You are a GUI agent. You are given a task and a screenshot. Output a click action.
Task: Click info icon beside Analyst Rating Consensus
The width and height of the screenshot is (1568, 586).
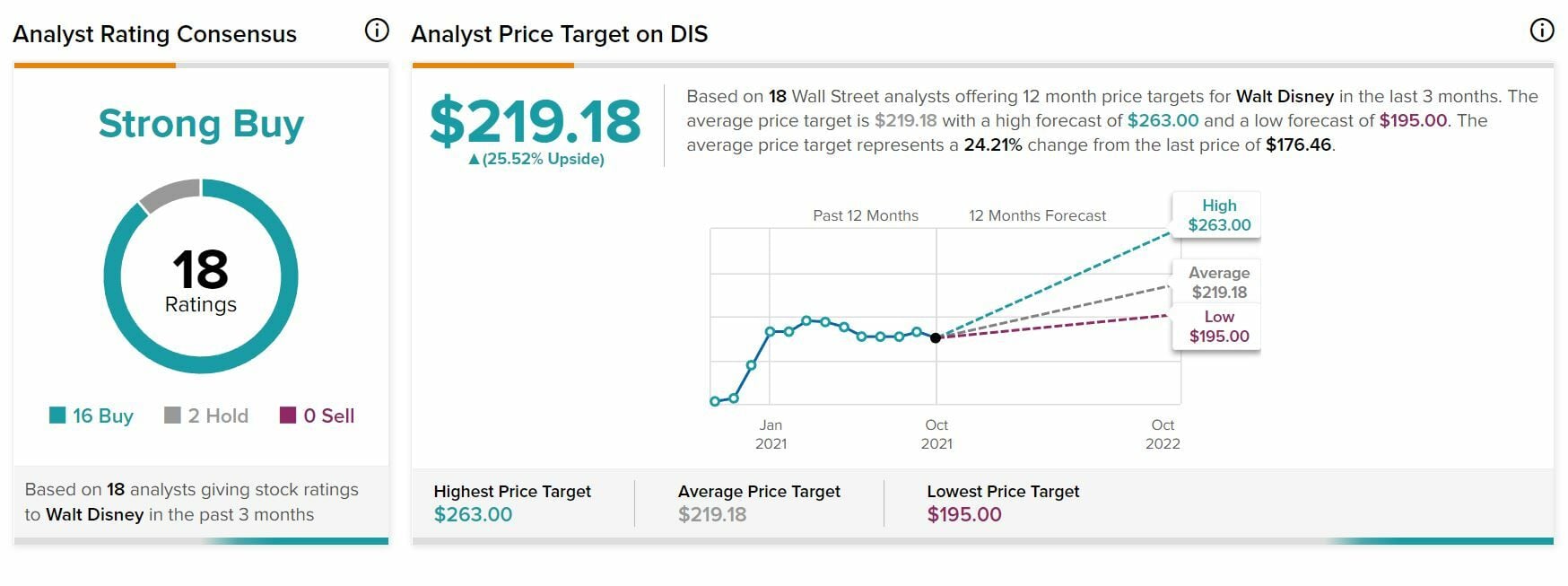pos(377,31)
